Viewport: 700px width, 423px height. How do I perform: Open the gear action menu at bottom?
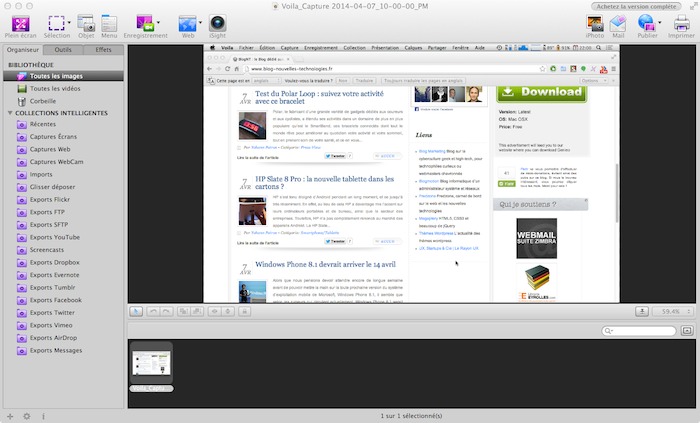click(x=27, y=416)
